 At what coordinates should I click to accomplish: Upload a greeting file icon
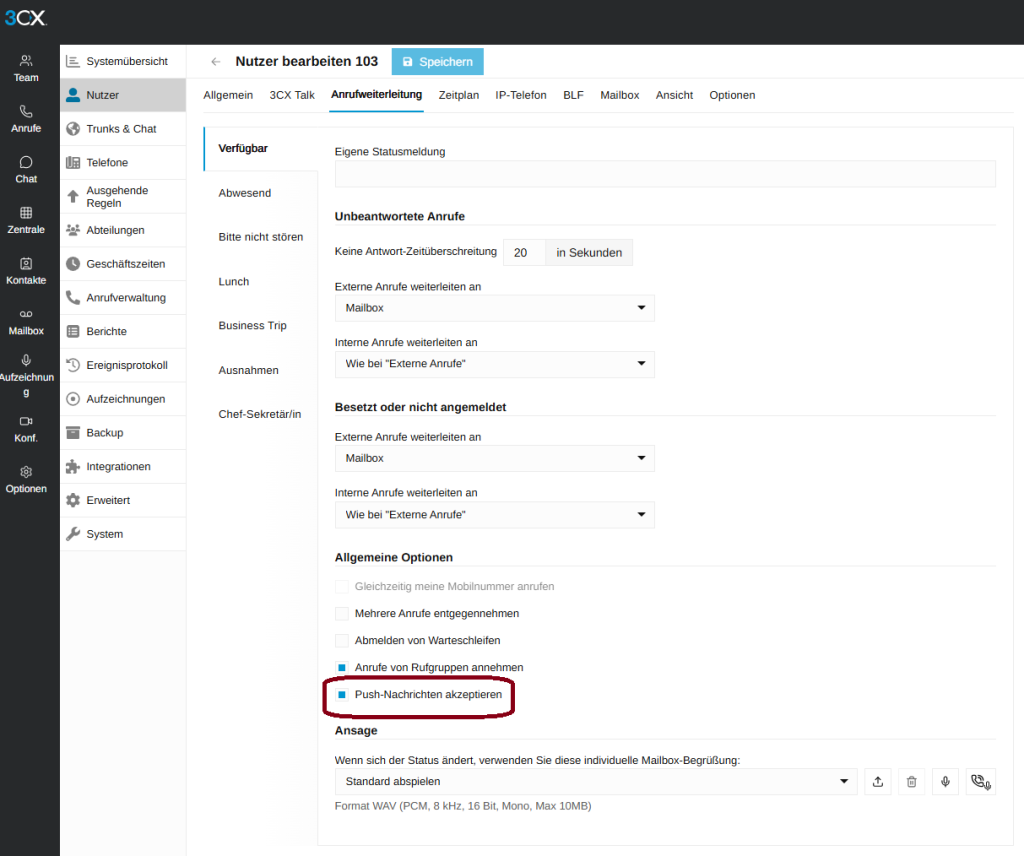pyautogui.click(x=878, y=782)
